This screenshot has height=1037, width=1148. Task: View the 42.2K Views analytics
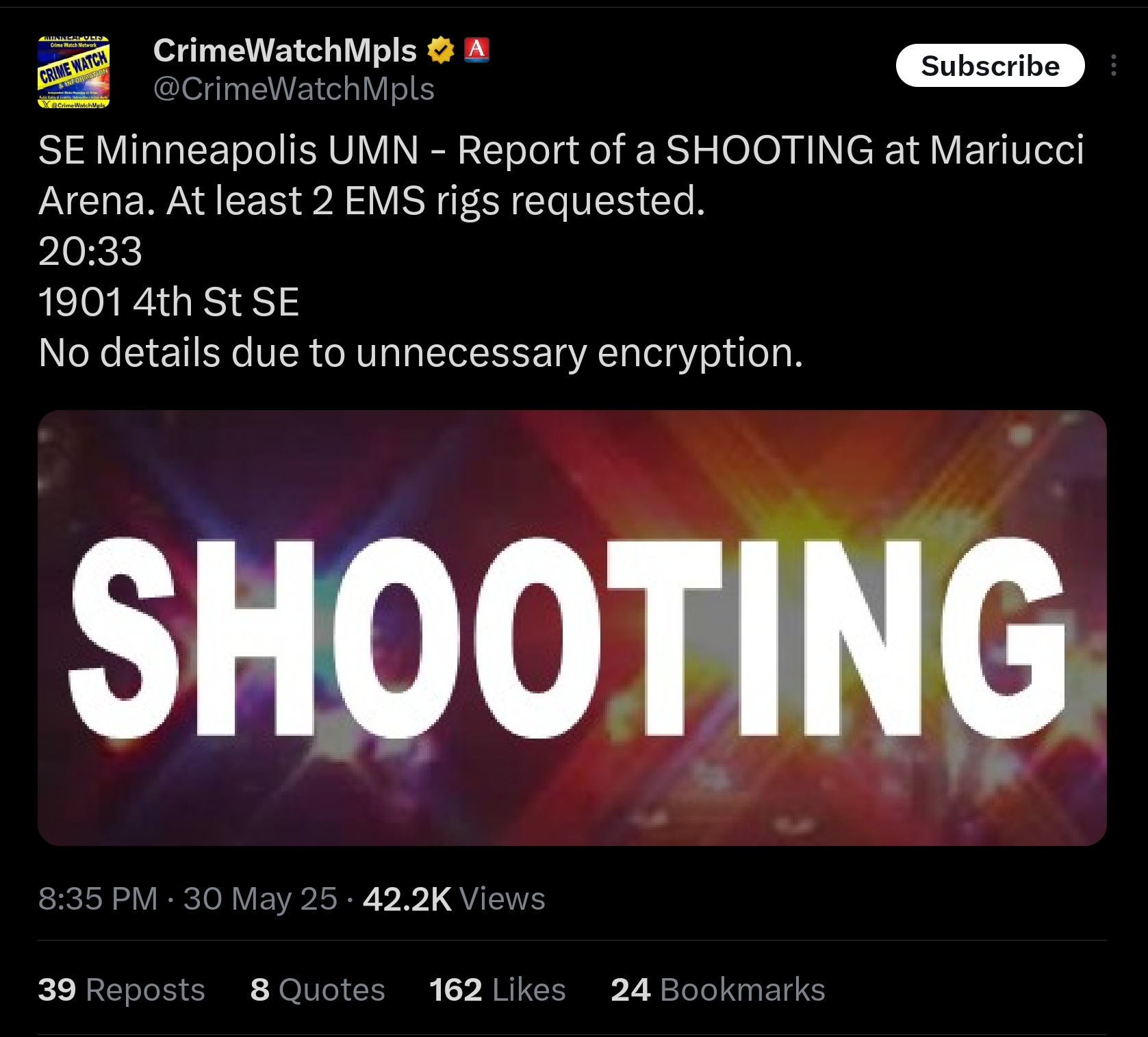tap(454, 899)
